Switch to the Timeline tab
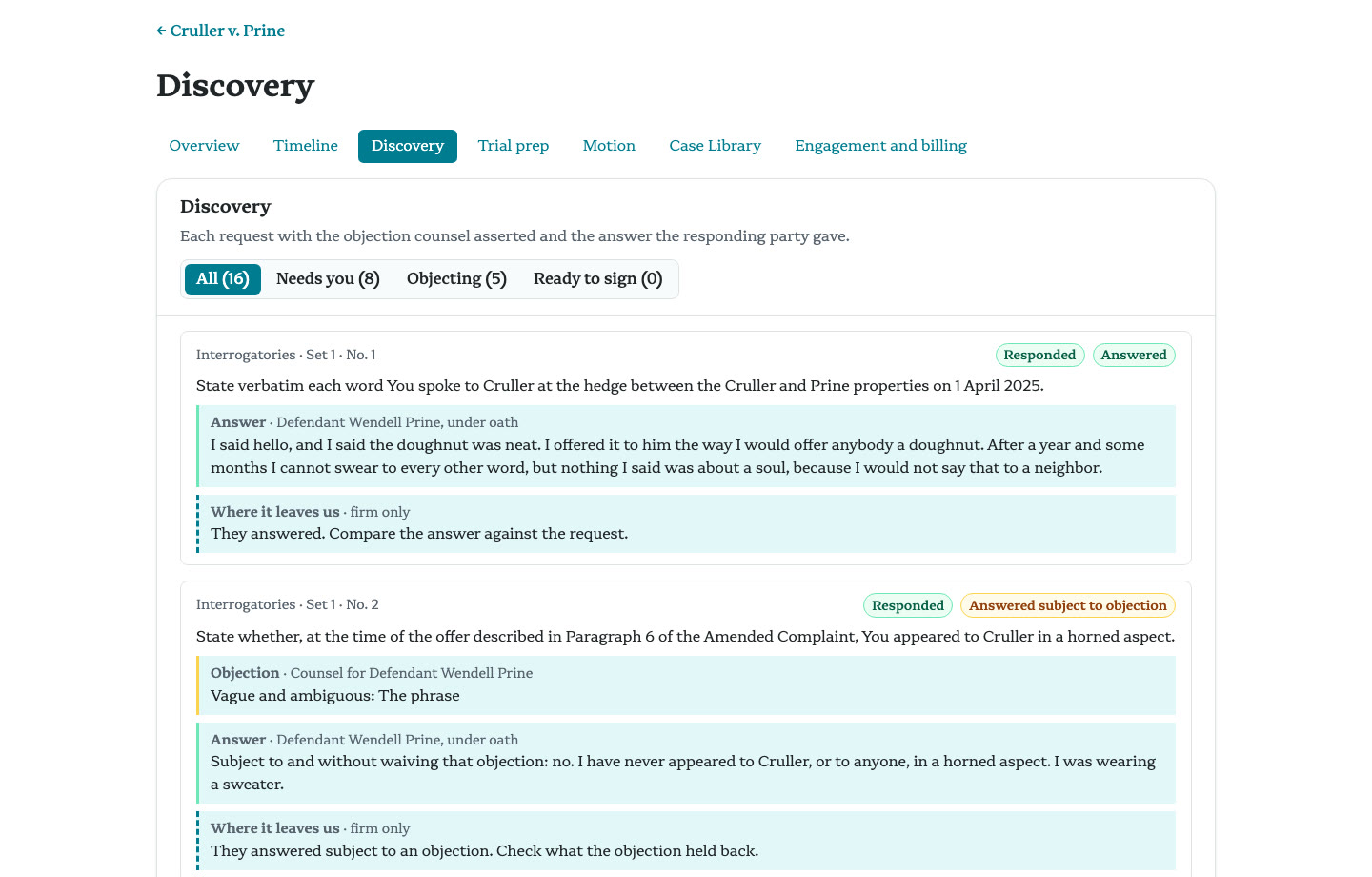 point(306,146)
